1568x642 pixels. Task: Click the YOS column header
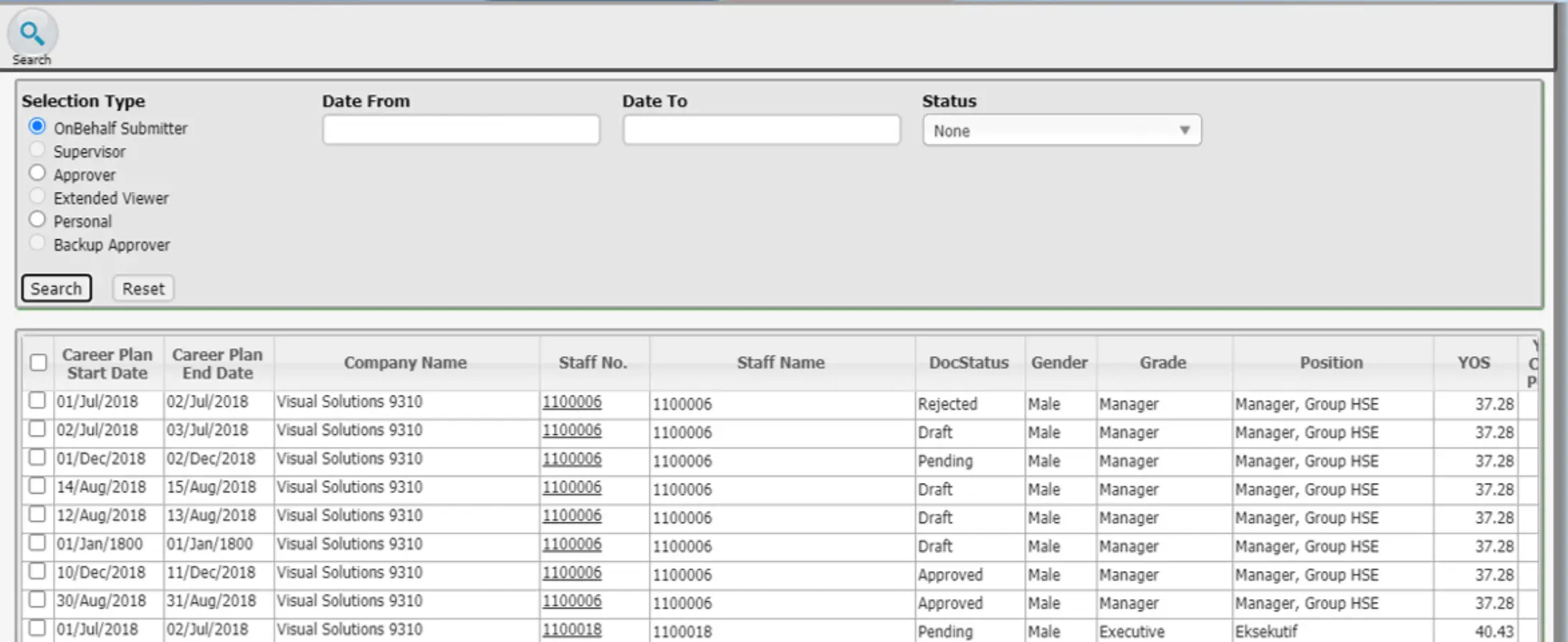click(1474, 363)
